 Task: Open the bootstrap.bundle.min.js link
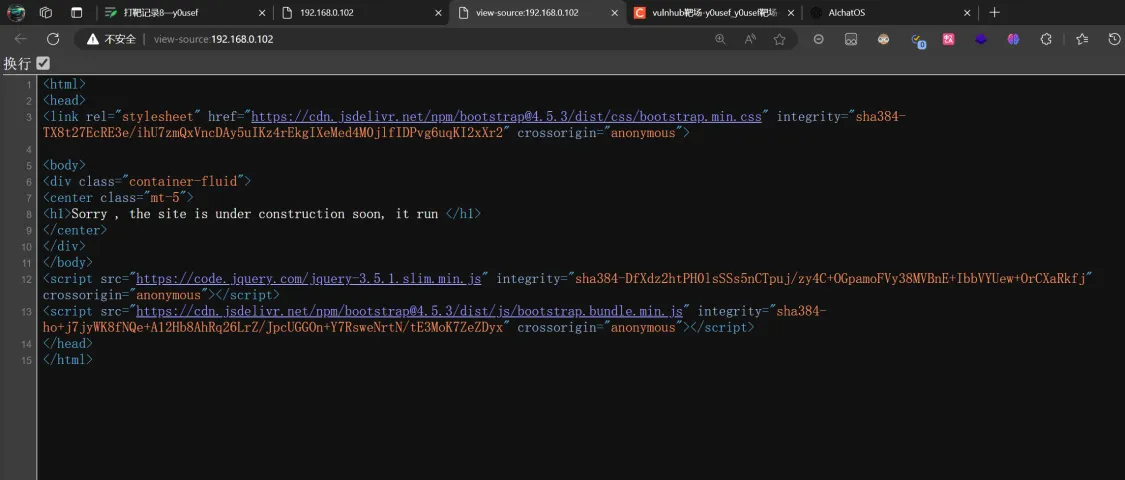(409, 311)
